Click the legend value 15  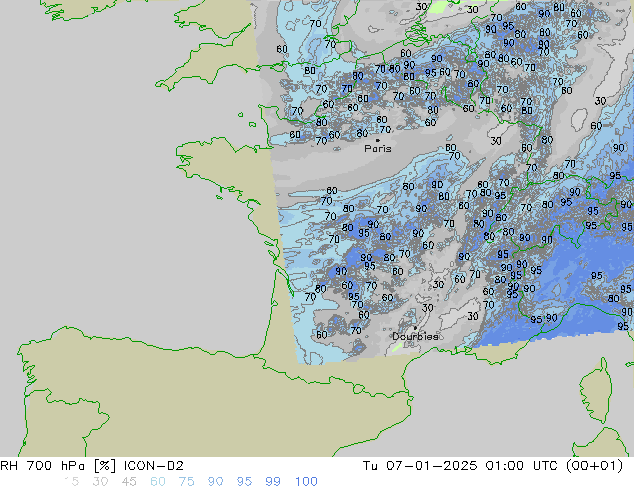72,482
